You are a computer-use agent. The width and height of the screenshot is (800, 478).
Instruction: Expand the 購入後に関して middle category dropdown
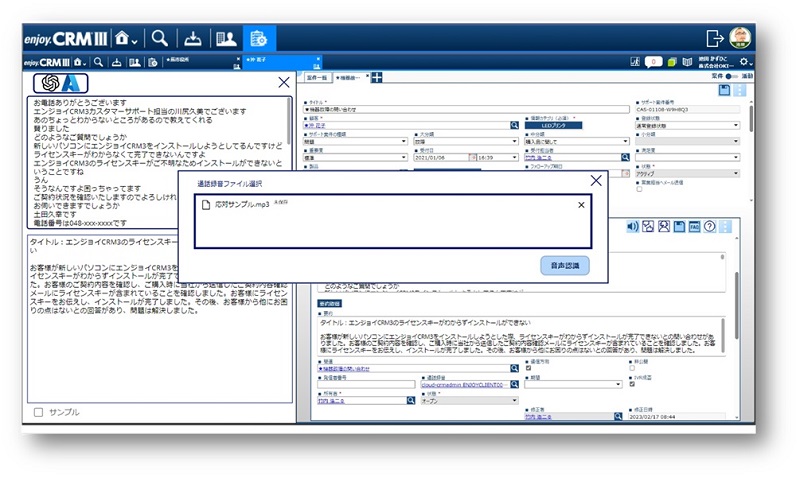click(x=626, y=142)
